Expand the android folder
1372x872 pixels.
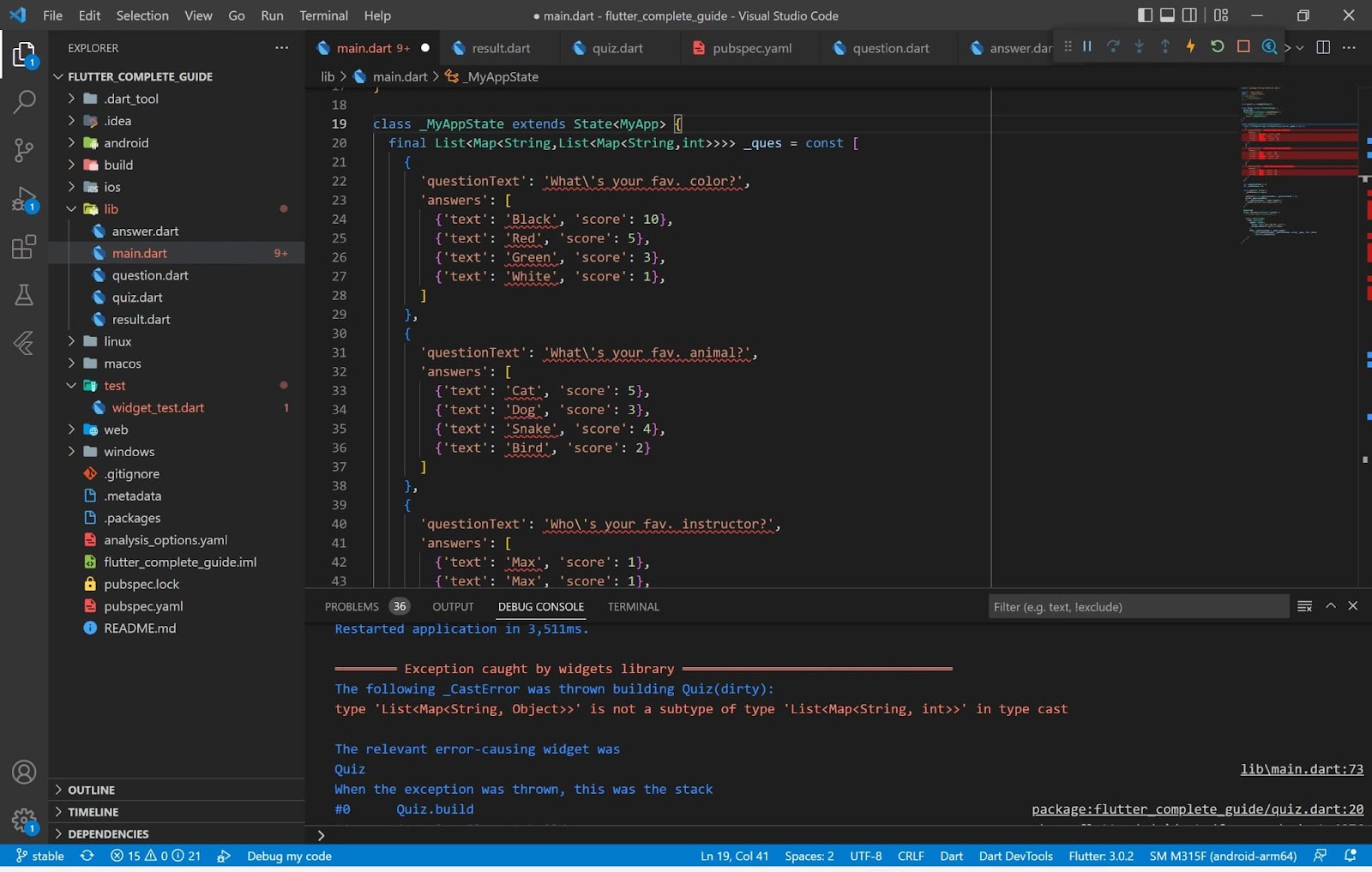coord(72,143)
